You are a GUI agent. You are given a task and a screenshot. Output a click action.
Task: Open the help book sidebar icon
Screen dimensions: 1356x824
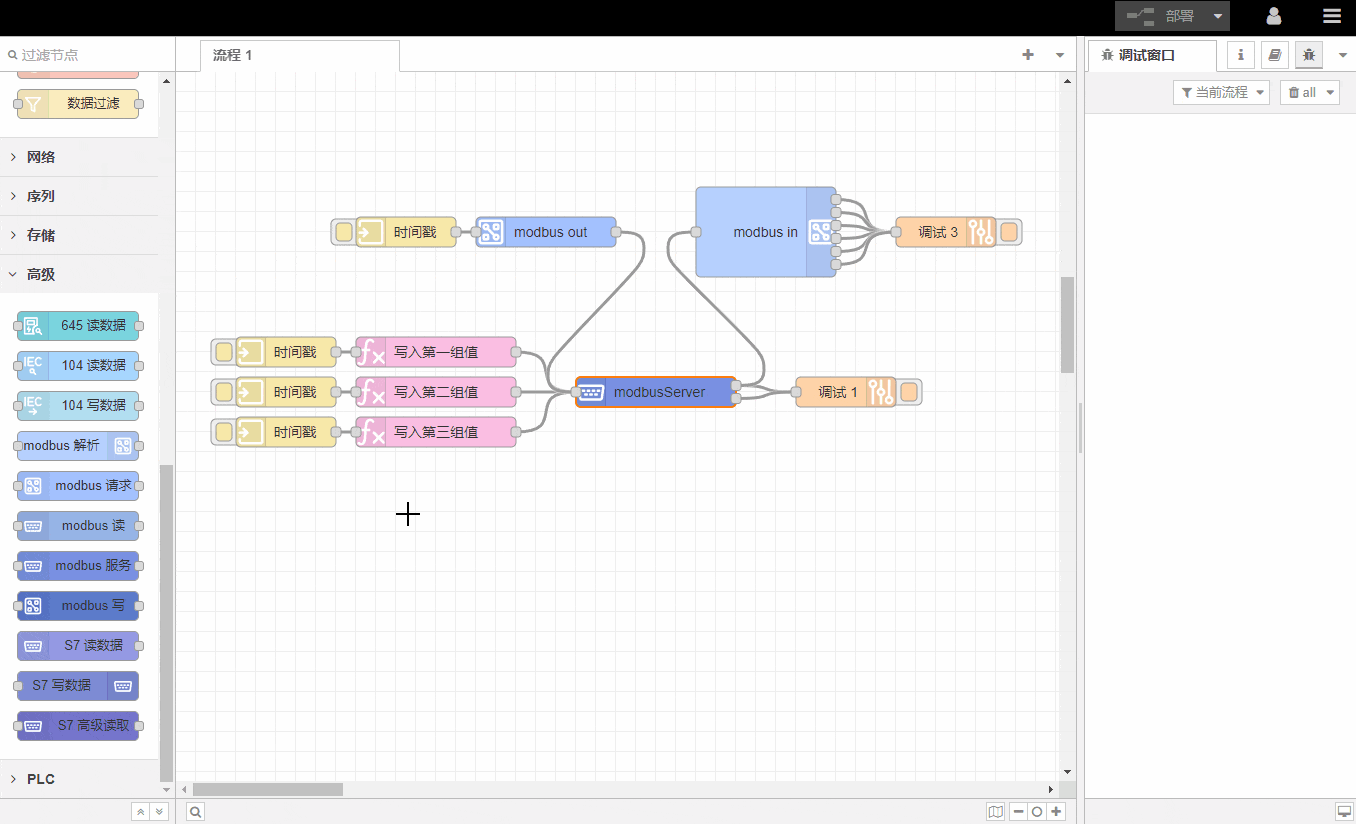click(1274, 55)
